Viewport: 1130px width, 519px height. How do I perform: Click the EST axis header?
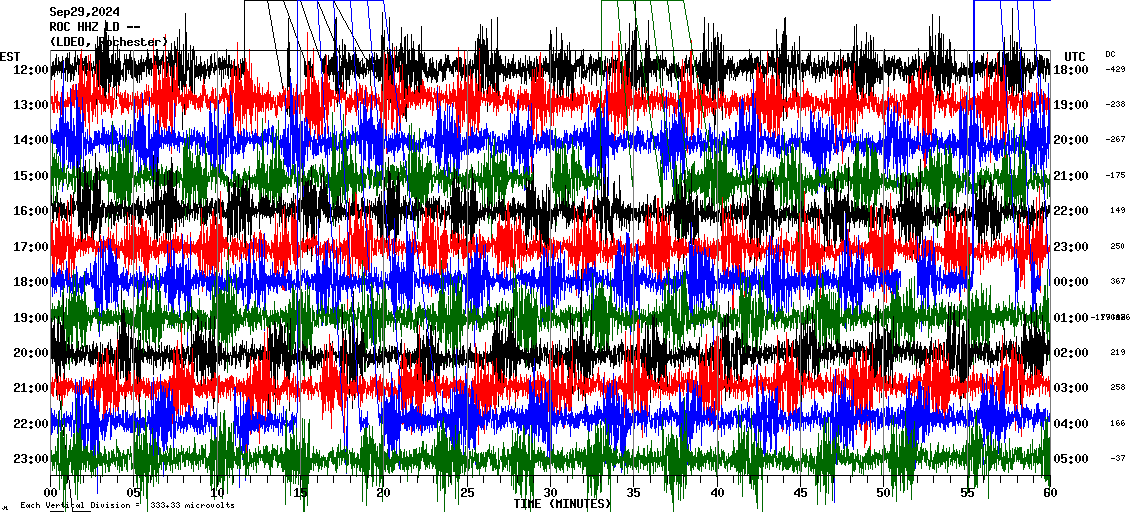10,56
